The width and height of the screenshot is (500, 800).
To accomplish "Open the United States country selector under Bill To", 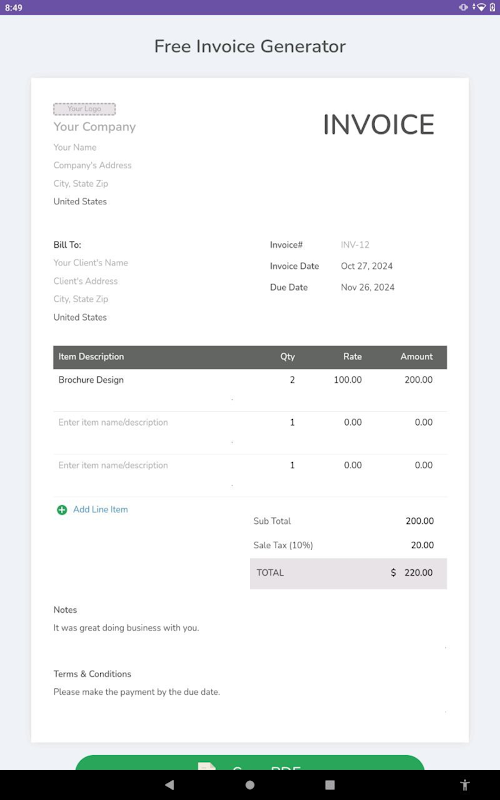I will pyautogui.click(x=80, y=317).
